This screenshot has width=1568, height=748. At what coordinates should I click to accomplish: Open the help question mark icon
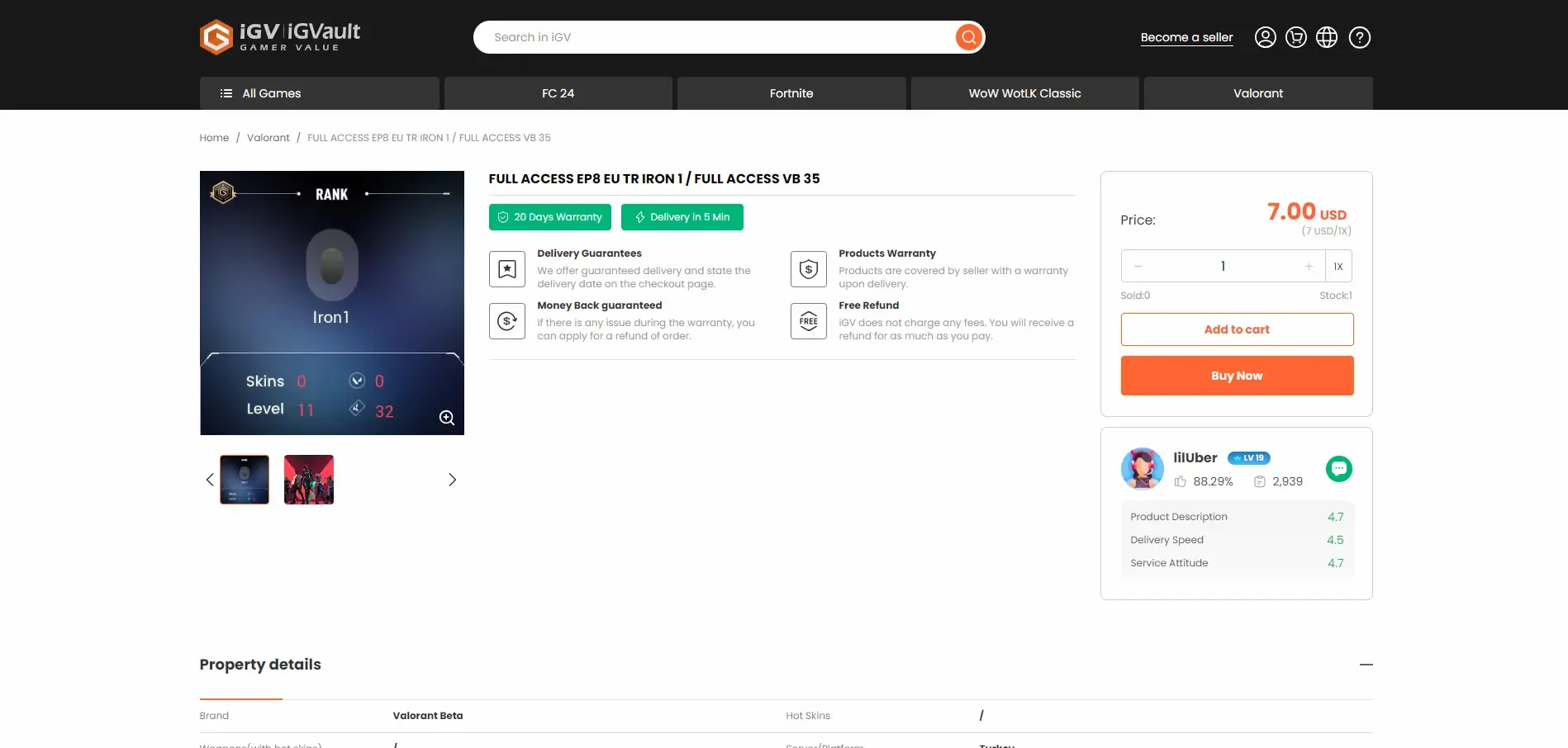(1359, 37)
